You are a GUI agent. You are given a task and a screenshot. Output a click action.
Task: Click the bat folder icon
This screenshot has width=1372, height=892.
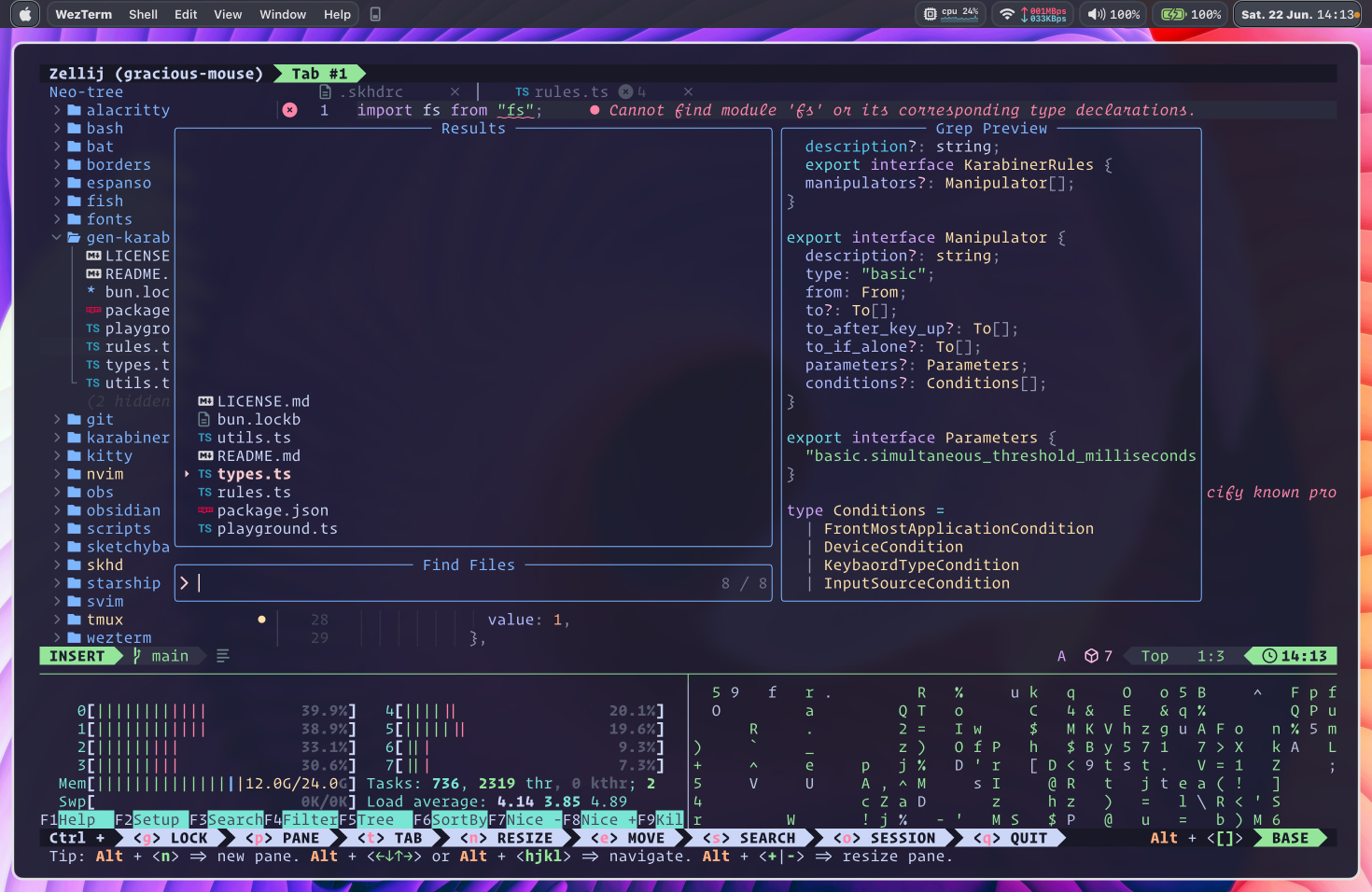click(x=75, y=146)
